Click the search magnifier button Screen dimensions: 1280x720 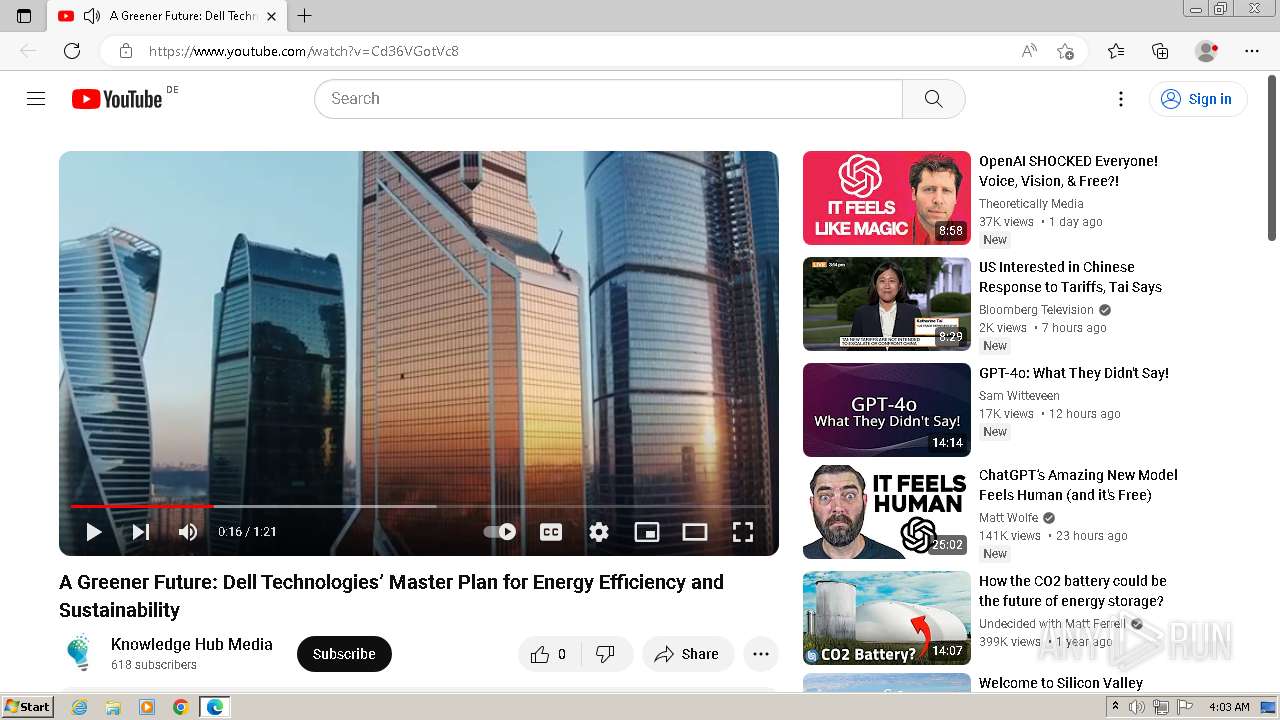[x=933, y=99]
